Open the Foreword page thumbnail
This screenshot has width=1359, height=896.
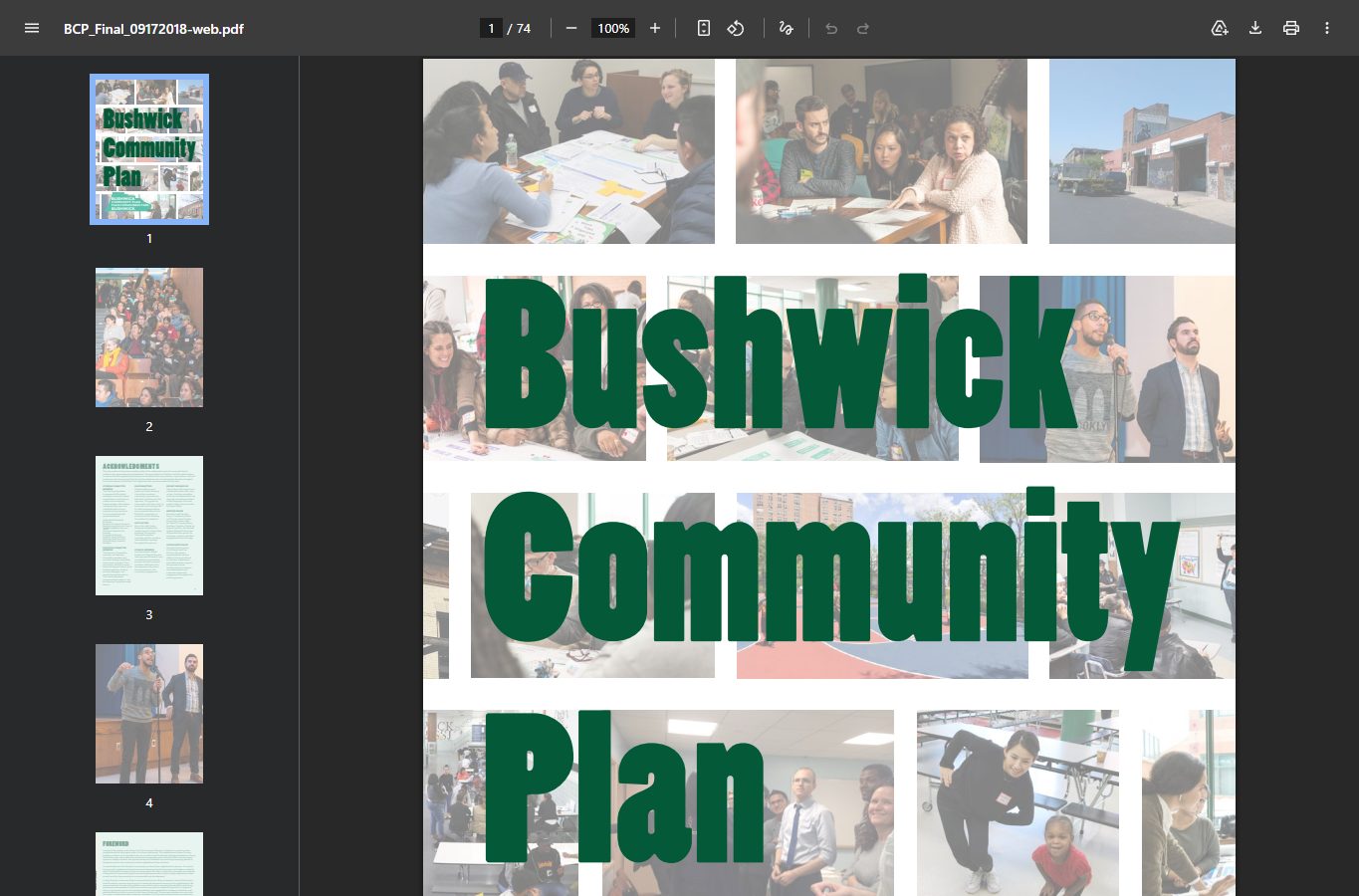pos(149,864)
